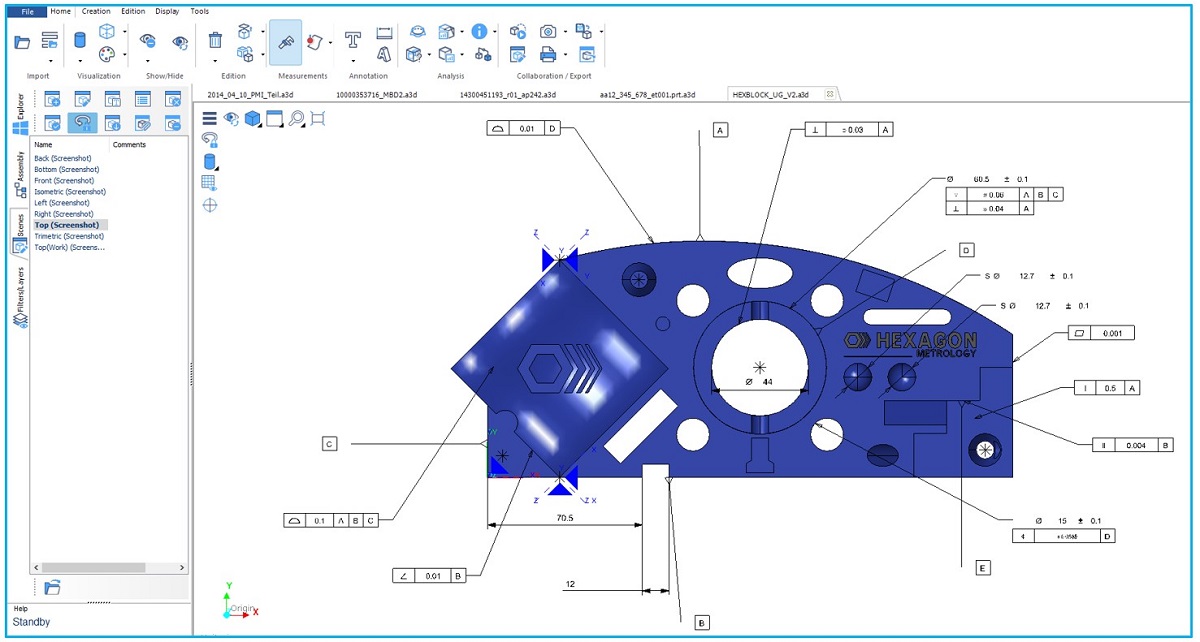Click the camera snapshot icon in Collaboration / Export
Screen dimensions: 1200x642
coord(548,32)
